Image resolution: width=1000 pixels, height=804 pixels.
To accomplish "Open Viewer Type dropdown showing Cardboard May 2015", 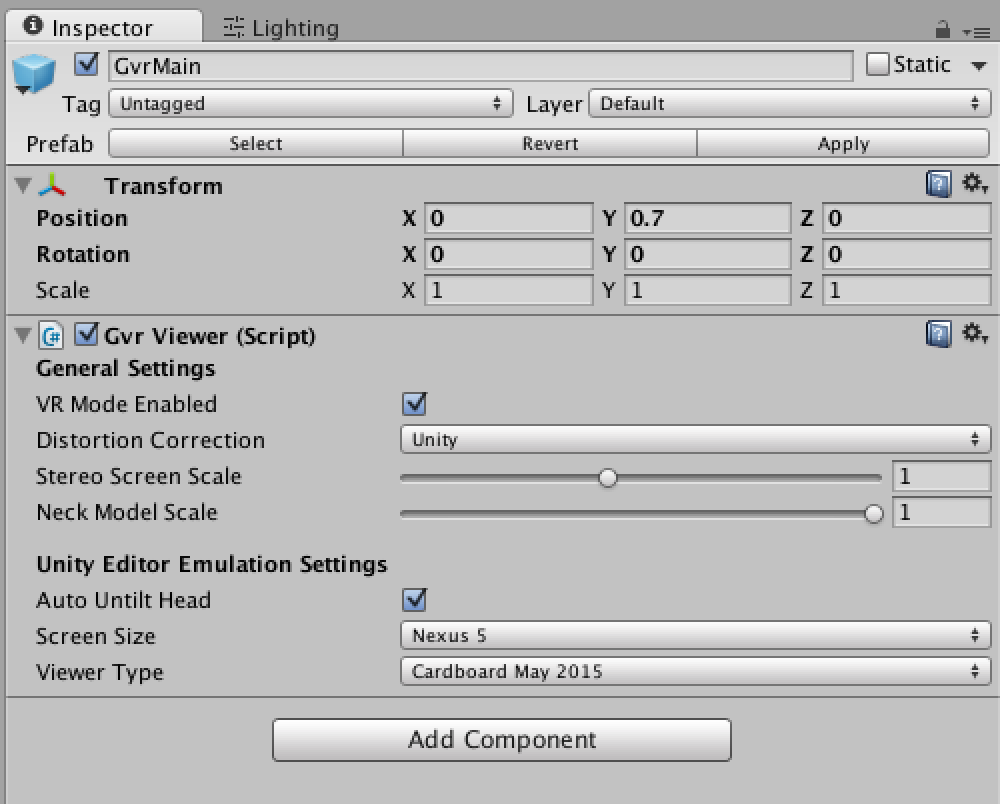I will click(x=695, y=671).
